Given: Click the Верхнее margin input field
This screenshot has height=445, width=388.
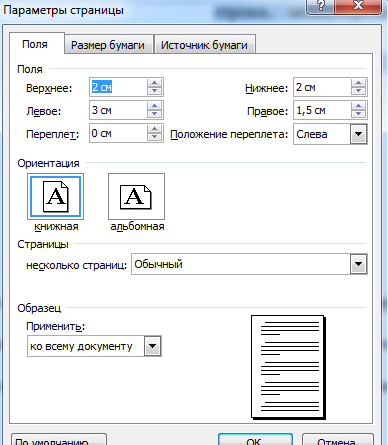Looking at the screenshot, I should pos(118,87).
